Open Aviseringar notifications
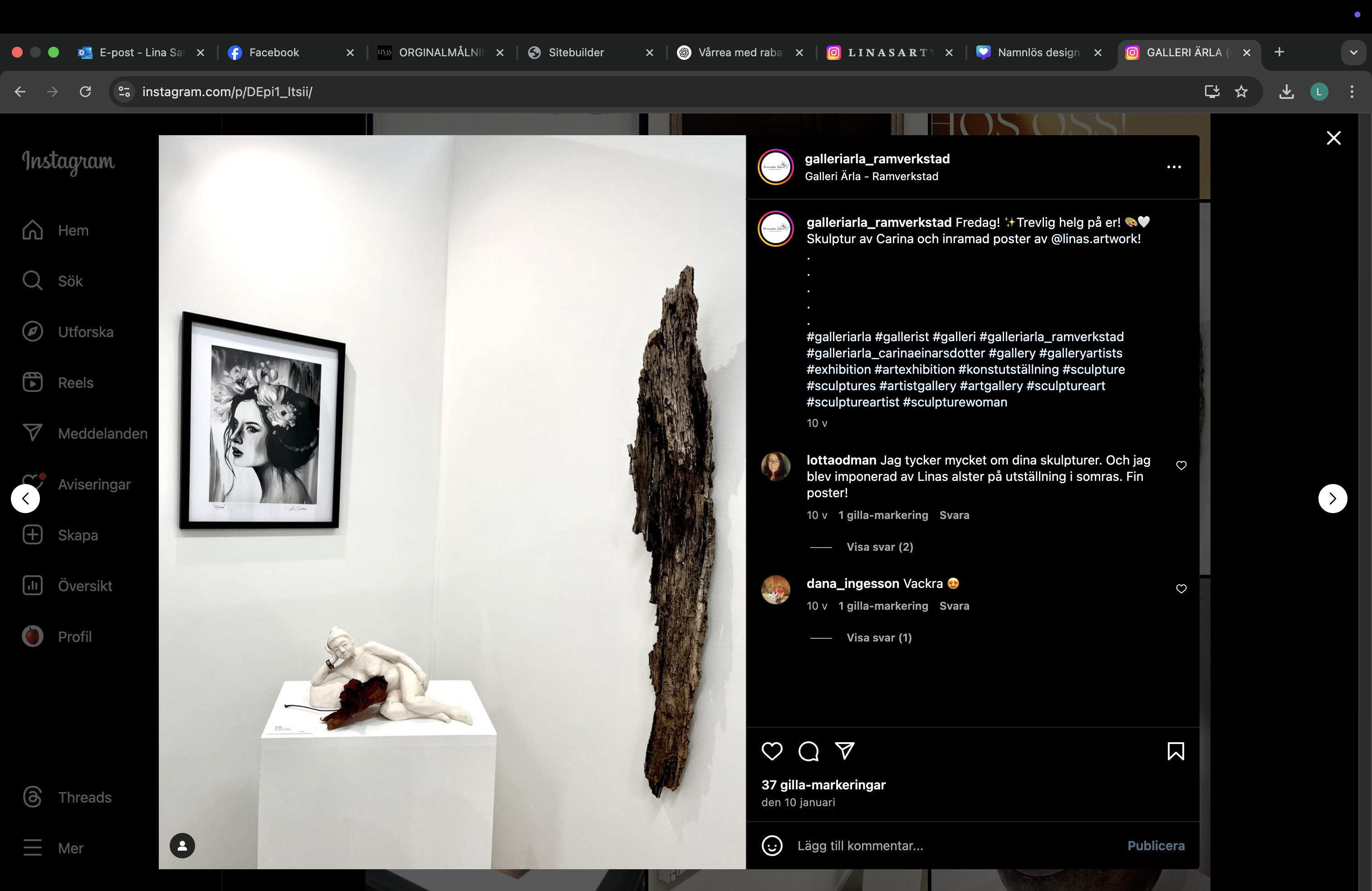This screenshot has width=1372, height=891. tap(76, 484)
